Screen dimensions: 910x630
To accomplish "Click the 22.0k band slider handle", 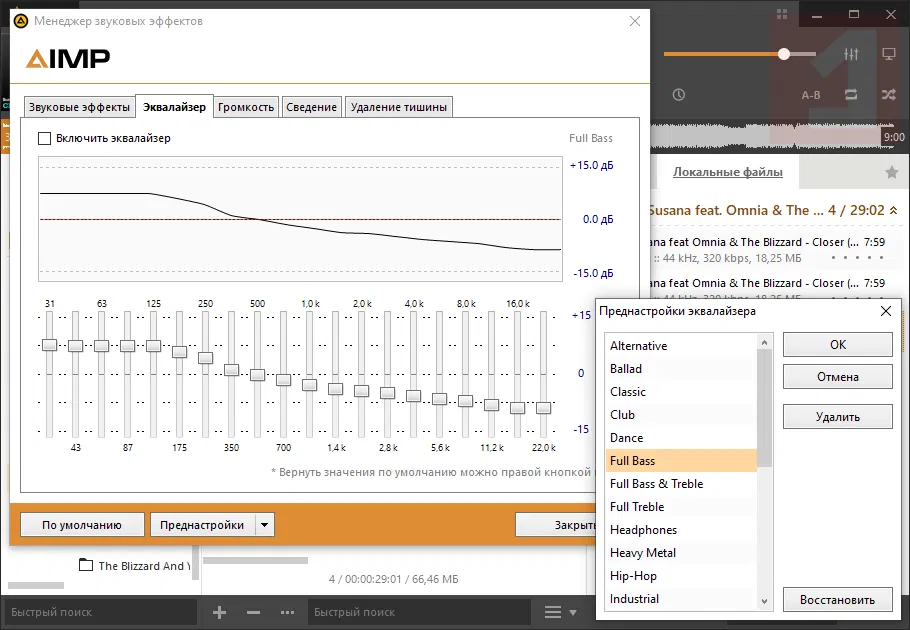I will [544, 408].
